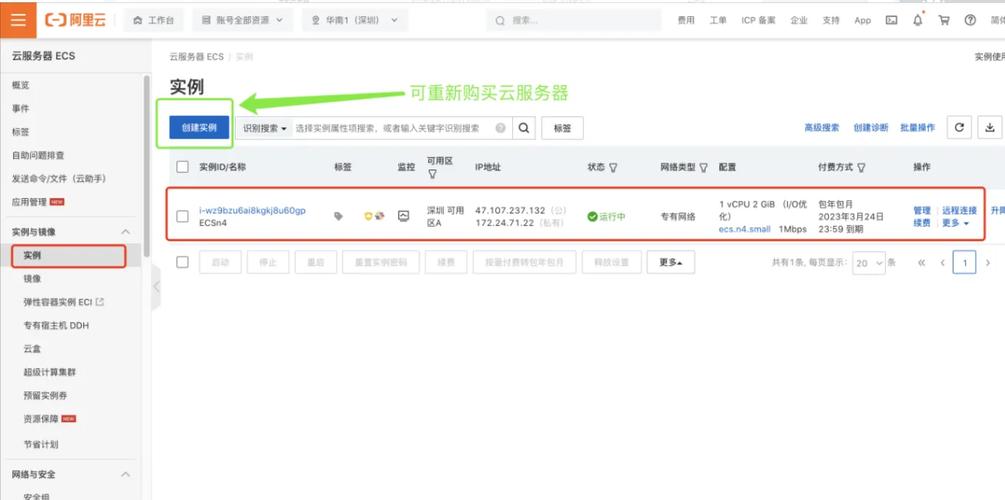Click the 创建实例 button
The width and height of the screenshot is (1005, 500).
[199, 128]
